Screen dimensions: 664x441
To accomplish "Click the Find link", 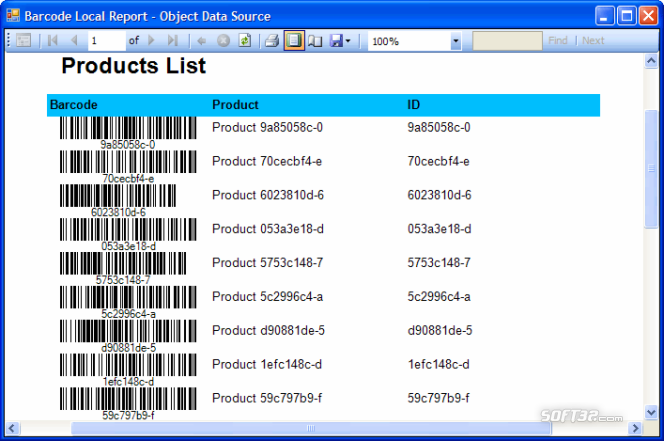I will click(x=558, y=41).
